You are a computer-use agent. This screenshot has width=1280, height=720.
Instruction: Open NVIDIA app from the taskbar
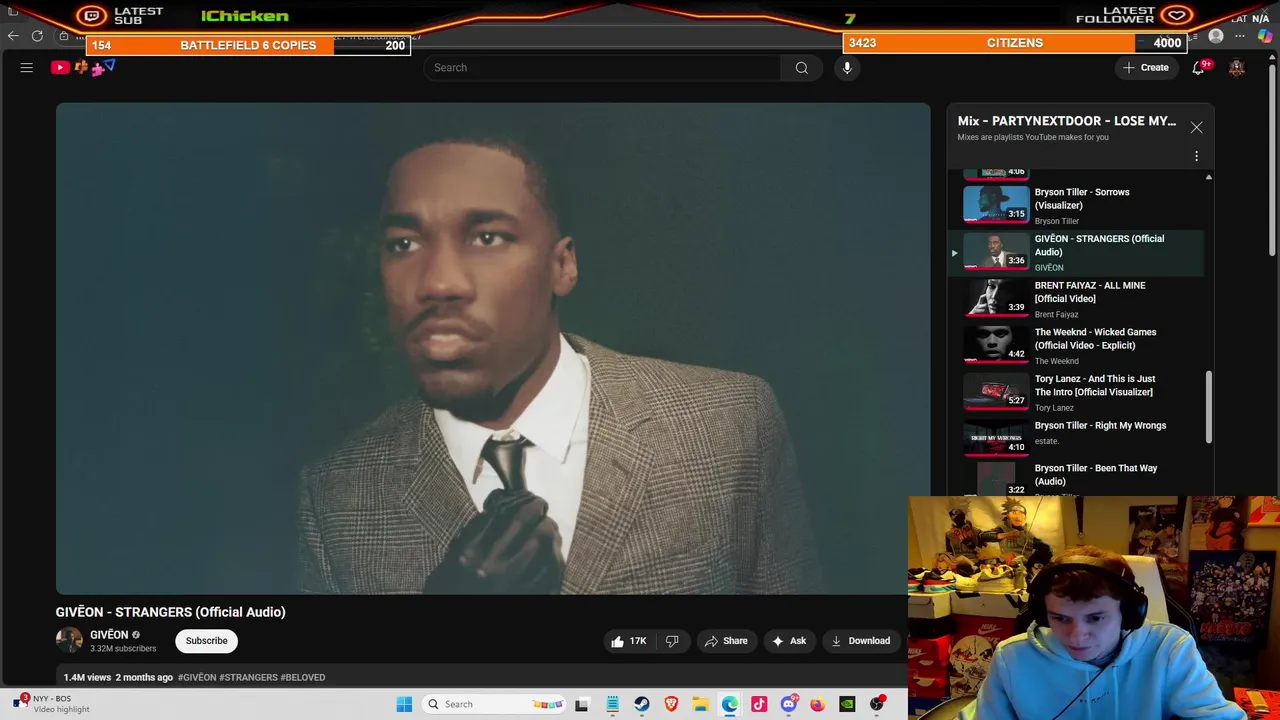click(x=847, y=704)
